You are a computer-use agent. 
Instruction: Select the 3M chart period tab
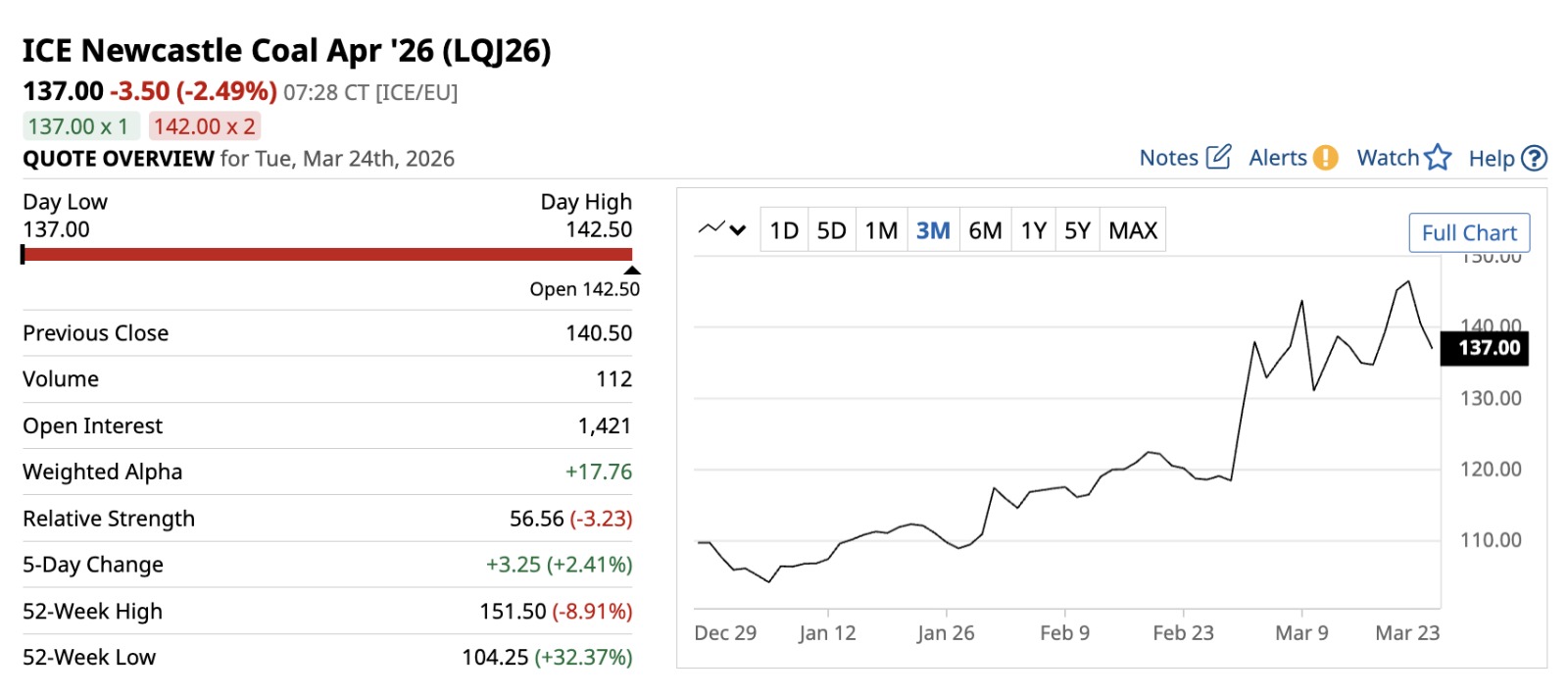[933, 230]
